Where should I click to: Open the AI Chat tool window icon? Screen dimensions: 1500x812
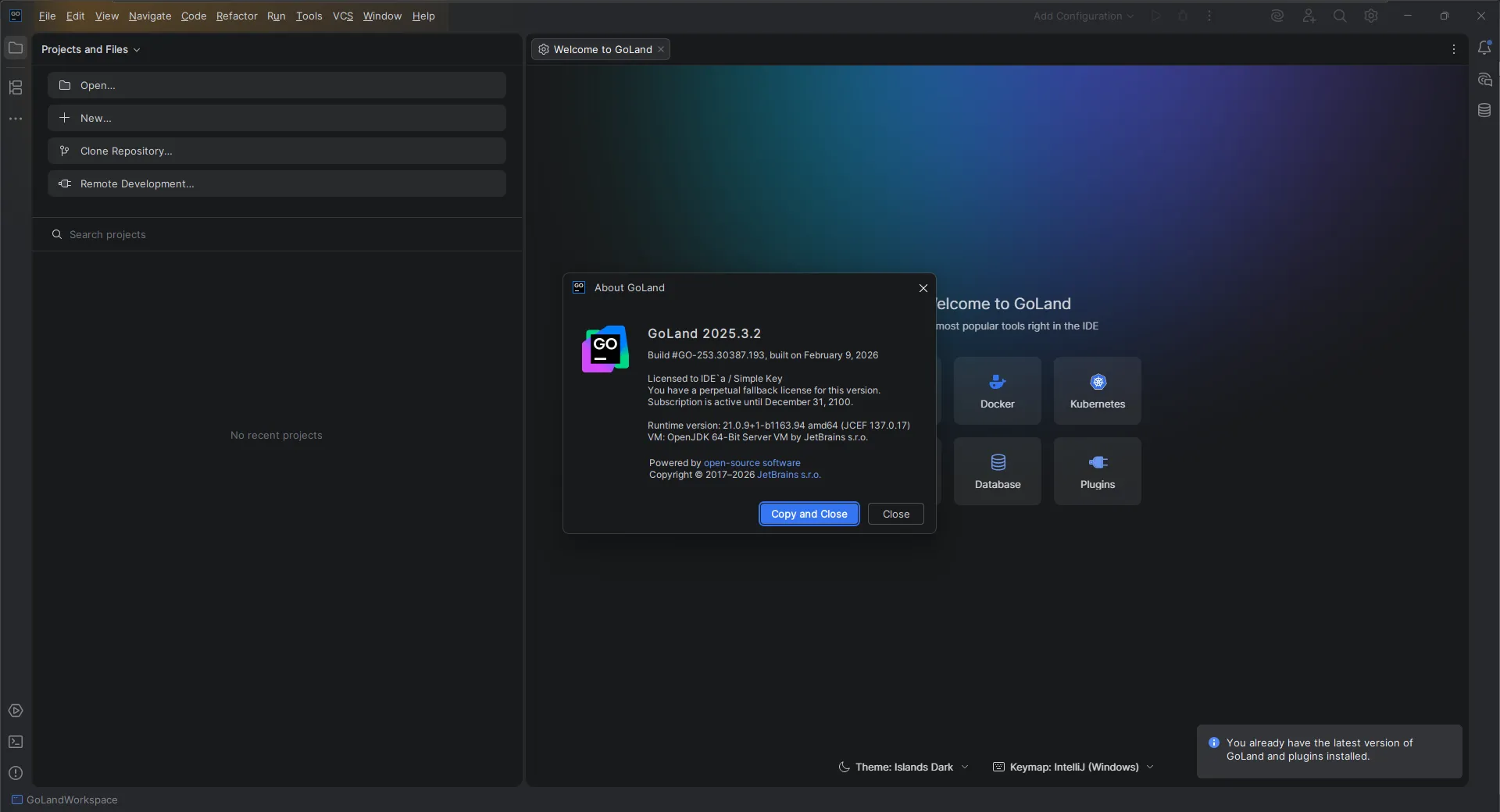click(x=1484, y=80)
